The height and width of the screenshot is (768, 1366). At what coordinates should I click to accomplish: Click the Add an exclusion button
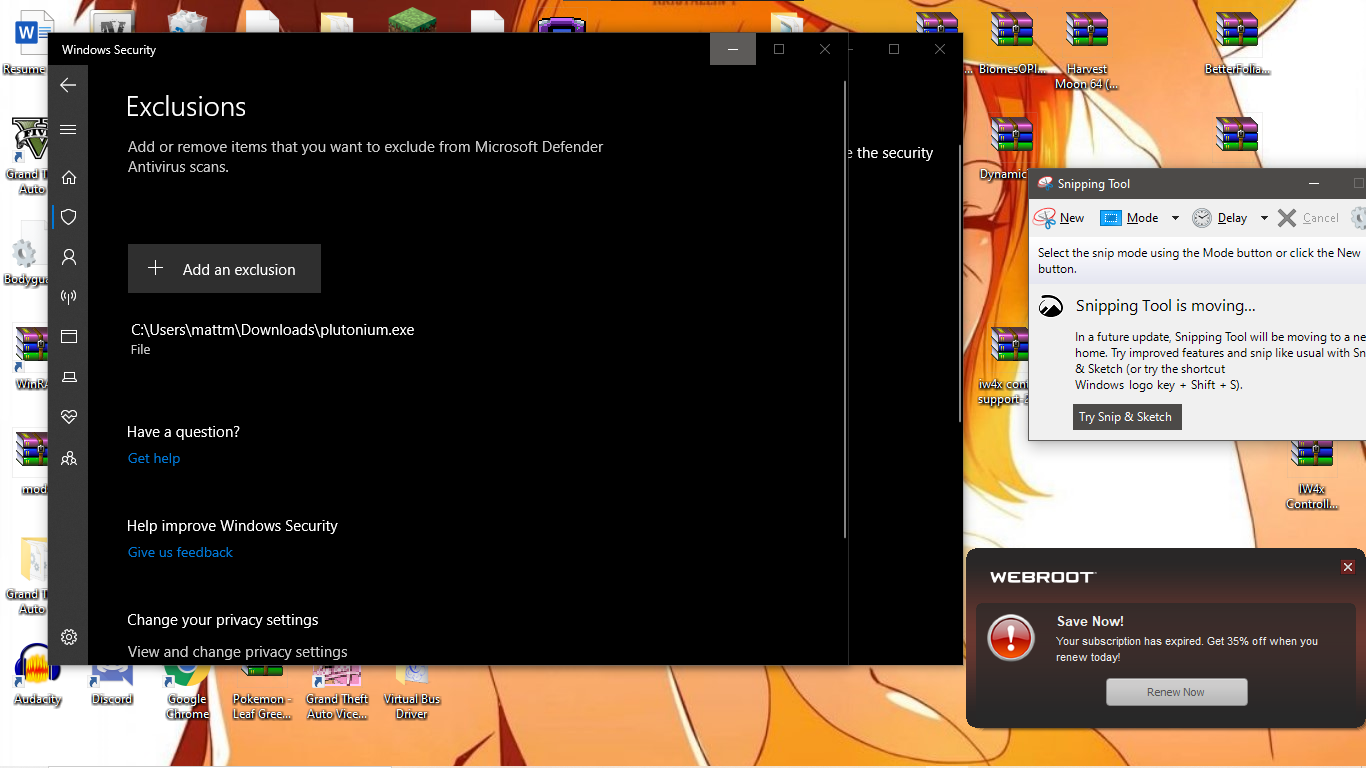point(224,269)
